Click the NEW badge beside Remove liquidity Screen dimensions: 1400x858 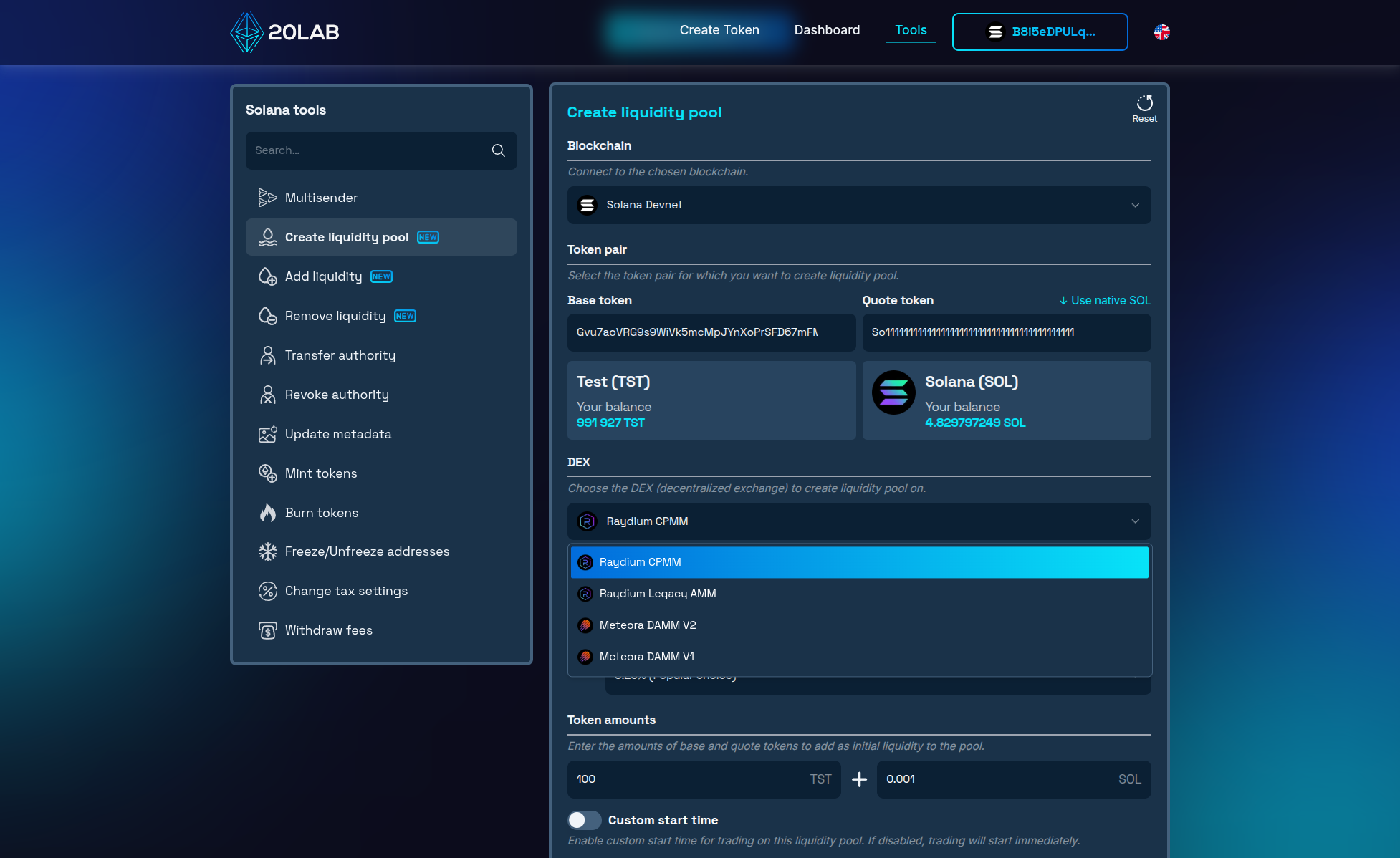[405, 316]
